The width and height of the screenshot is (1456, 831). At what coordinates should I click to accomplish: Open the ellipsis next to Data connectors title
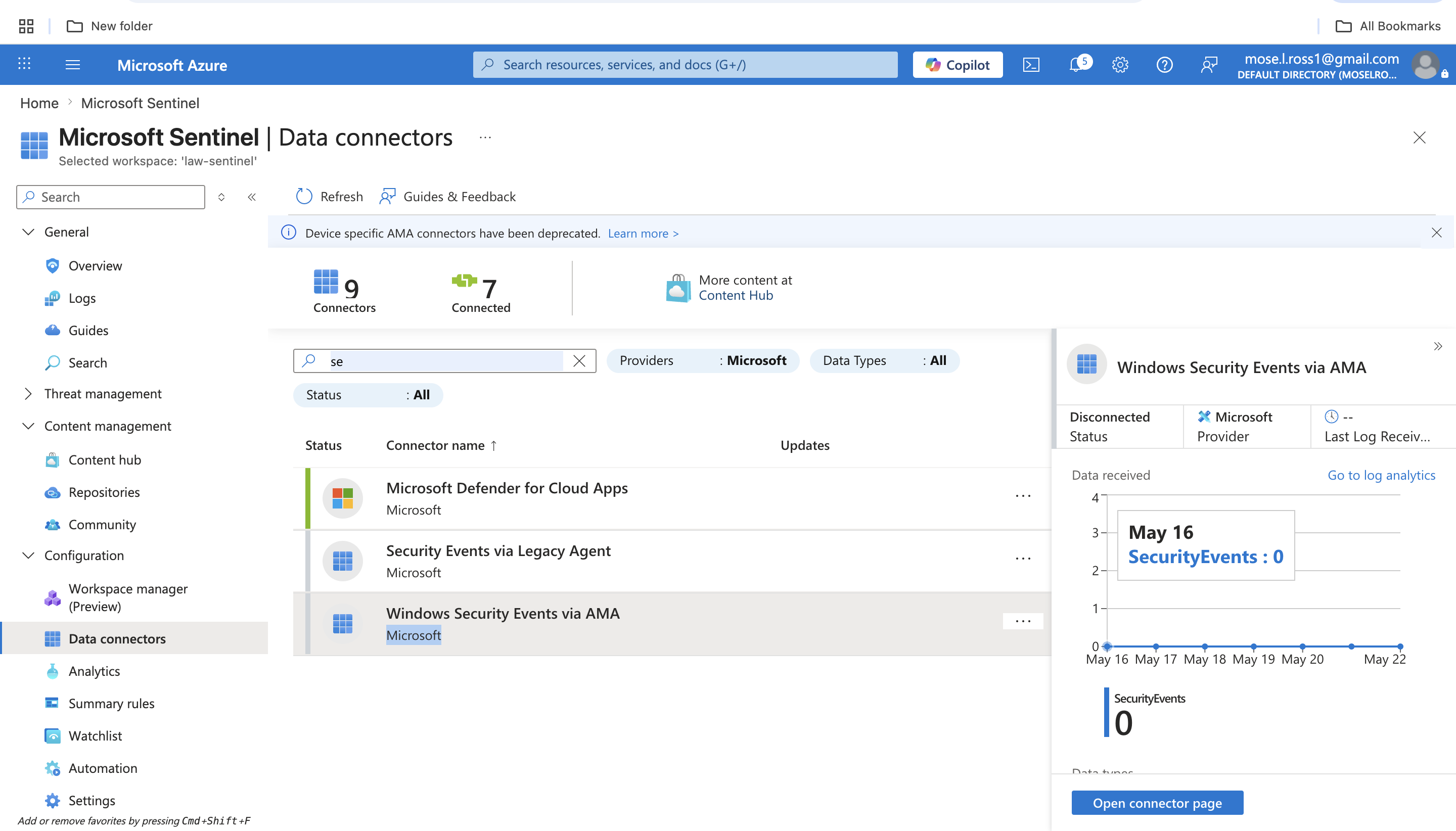pyautogui.click(x=485, y=137)
